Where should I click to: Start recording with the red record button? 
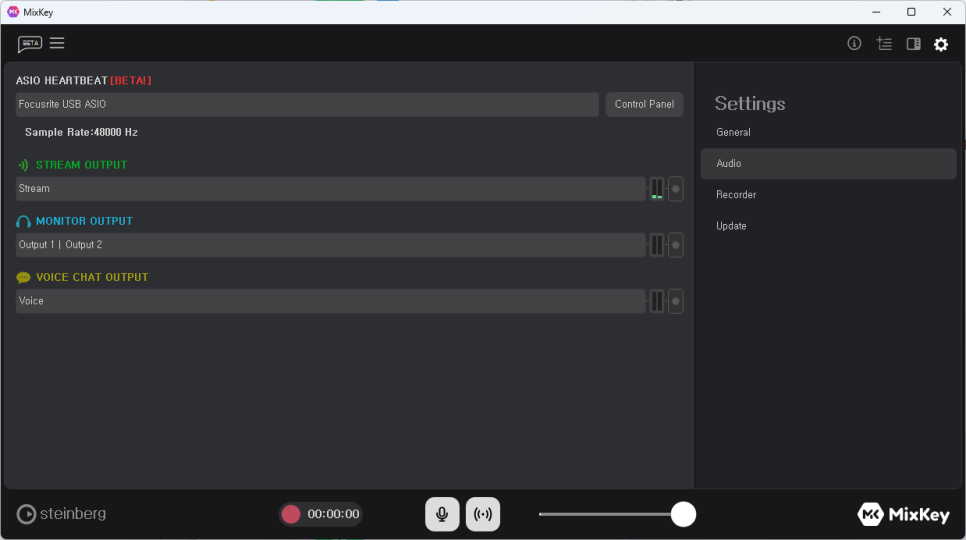[291, 514]
